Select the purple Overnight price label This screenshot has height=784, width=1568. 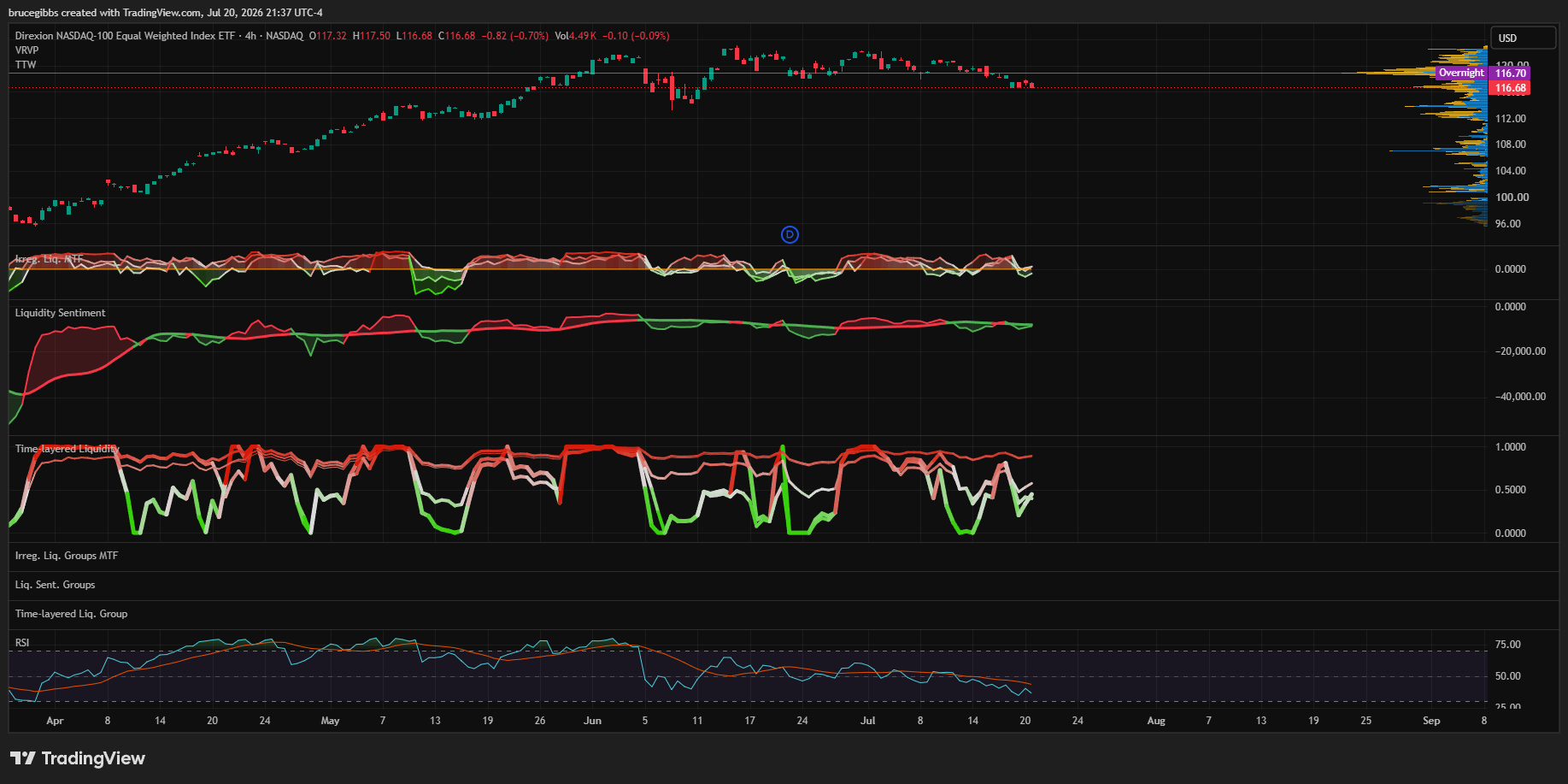point(1461,73)
